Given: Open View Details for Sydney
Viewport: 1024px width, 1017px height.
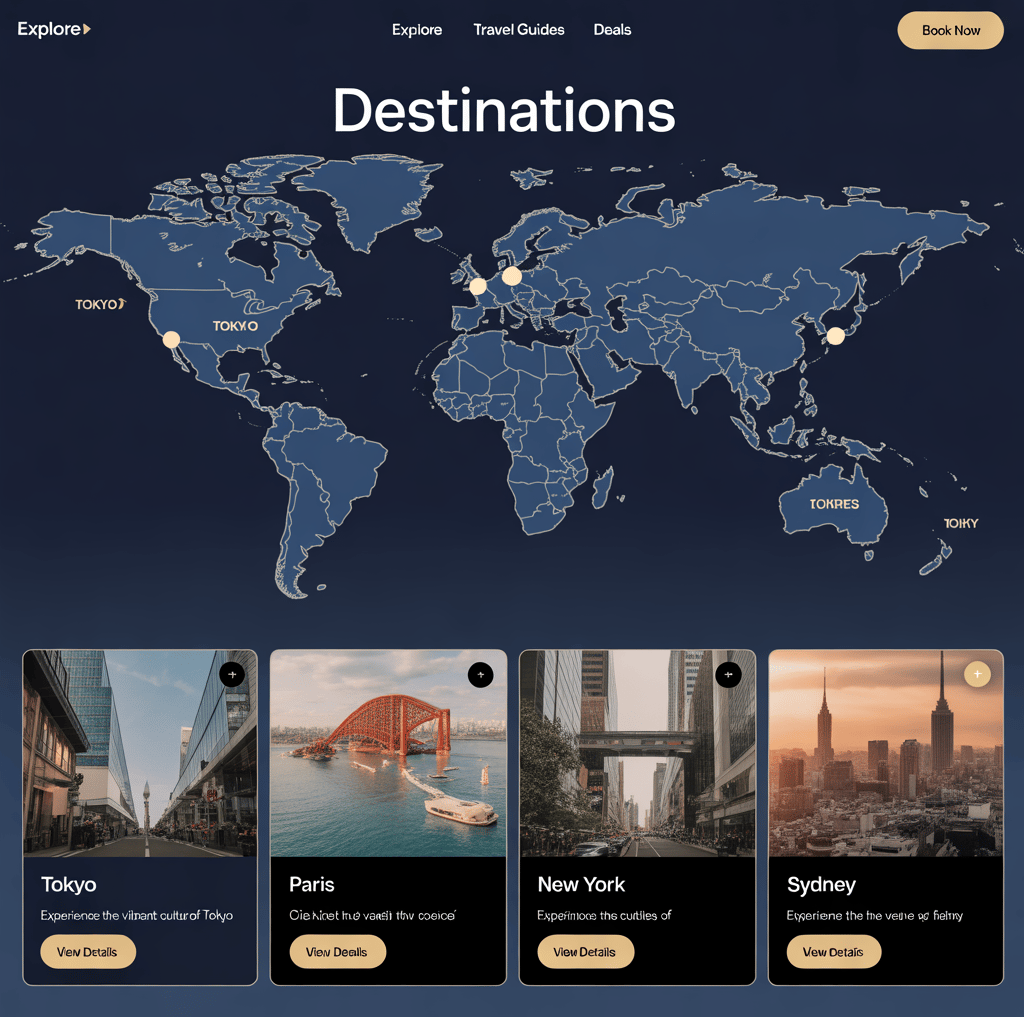Looking at the screenshot, I should click(833, 952).
